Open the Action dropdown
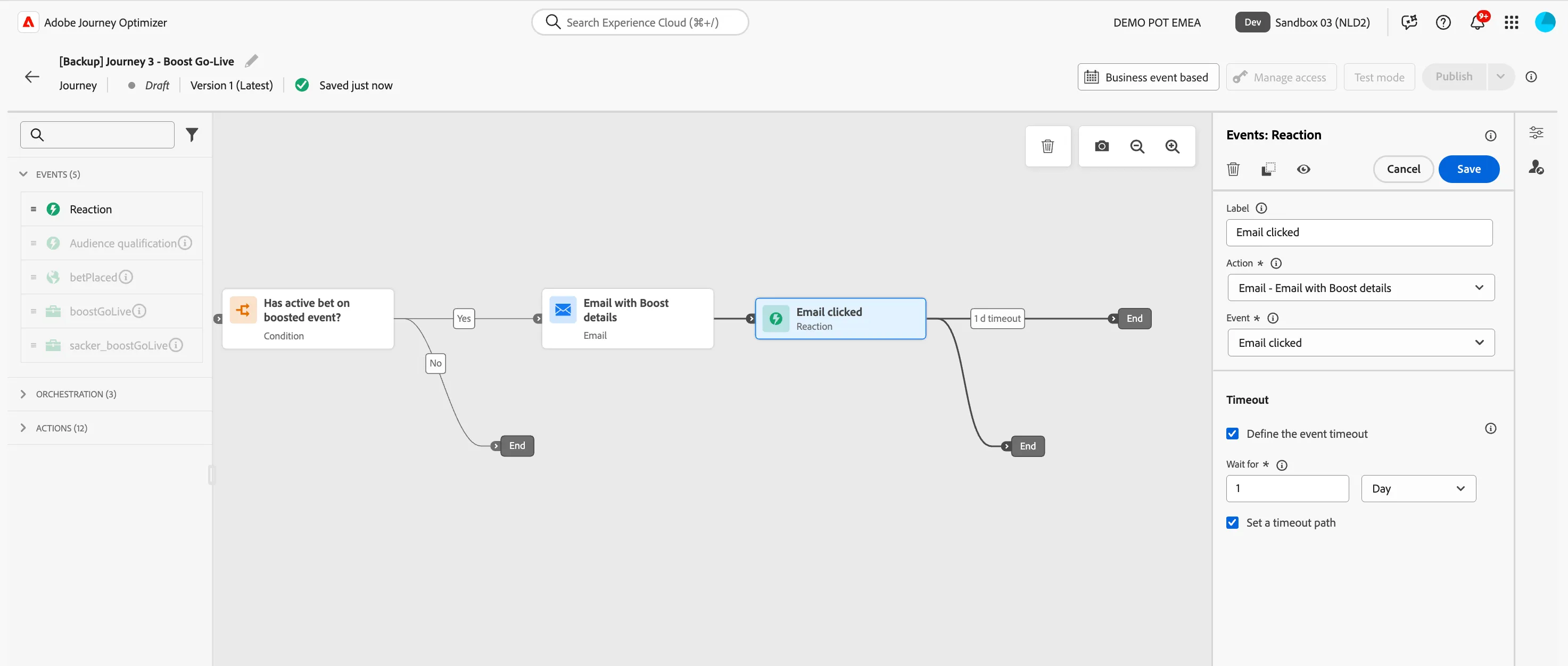This screenshot has height=666, width=1568. [1360, 288]
